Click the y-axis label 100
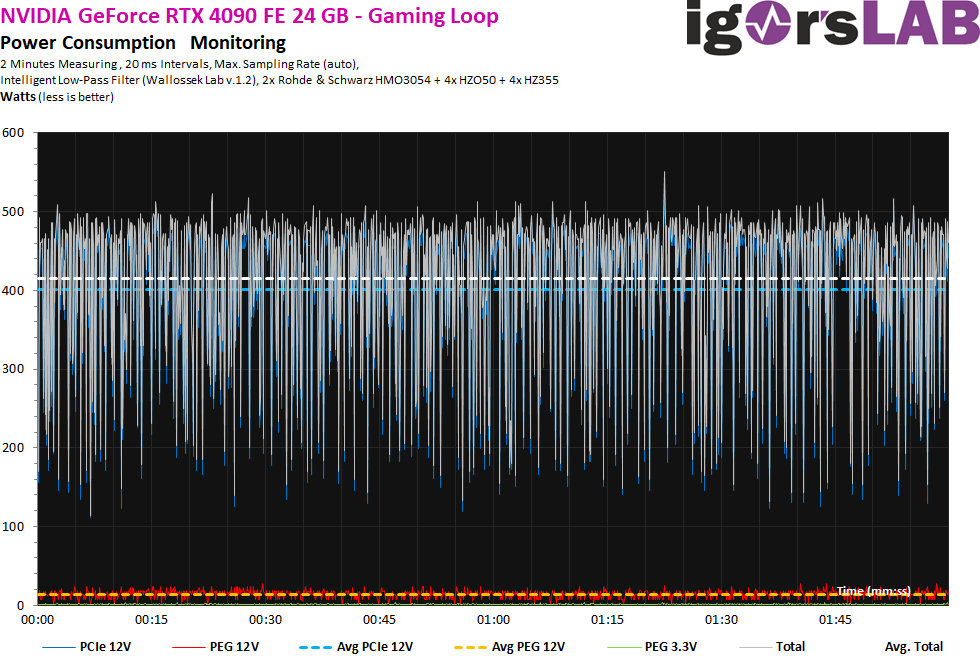Screen dimensions: 980x660 click(13, 526)
